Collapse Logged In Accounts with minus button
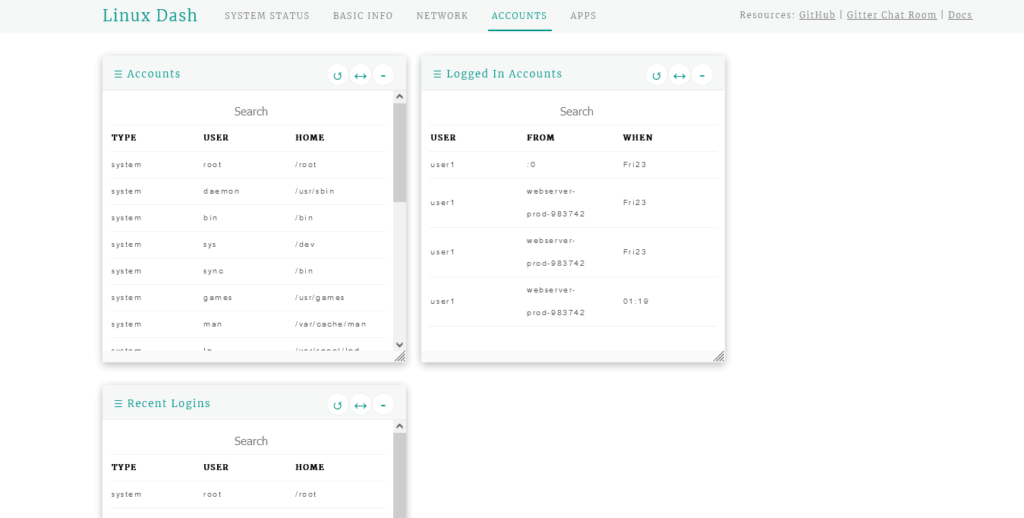 pyautogui.click(x=702, y=75)
